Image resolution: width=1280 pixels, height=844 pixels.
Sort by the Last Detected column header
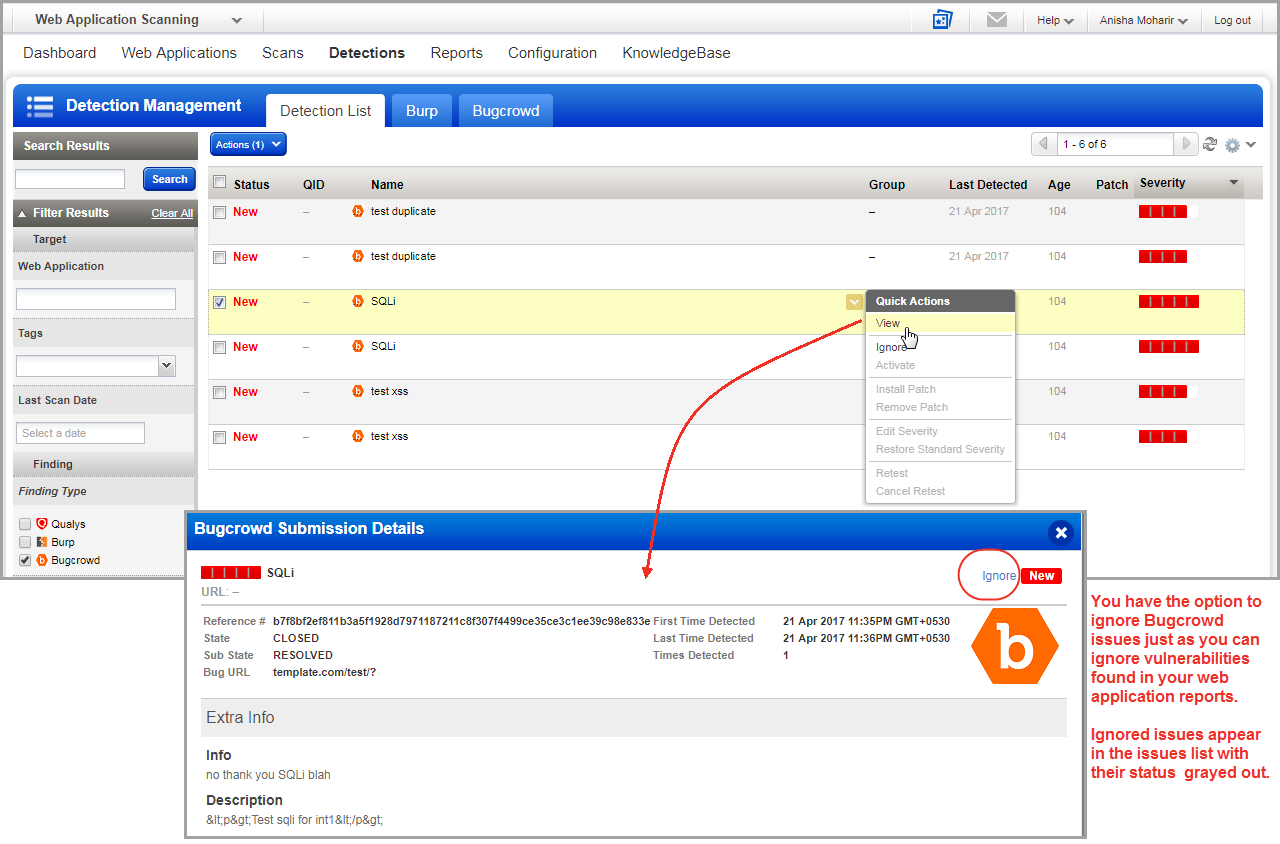tap(988, 184)
